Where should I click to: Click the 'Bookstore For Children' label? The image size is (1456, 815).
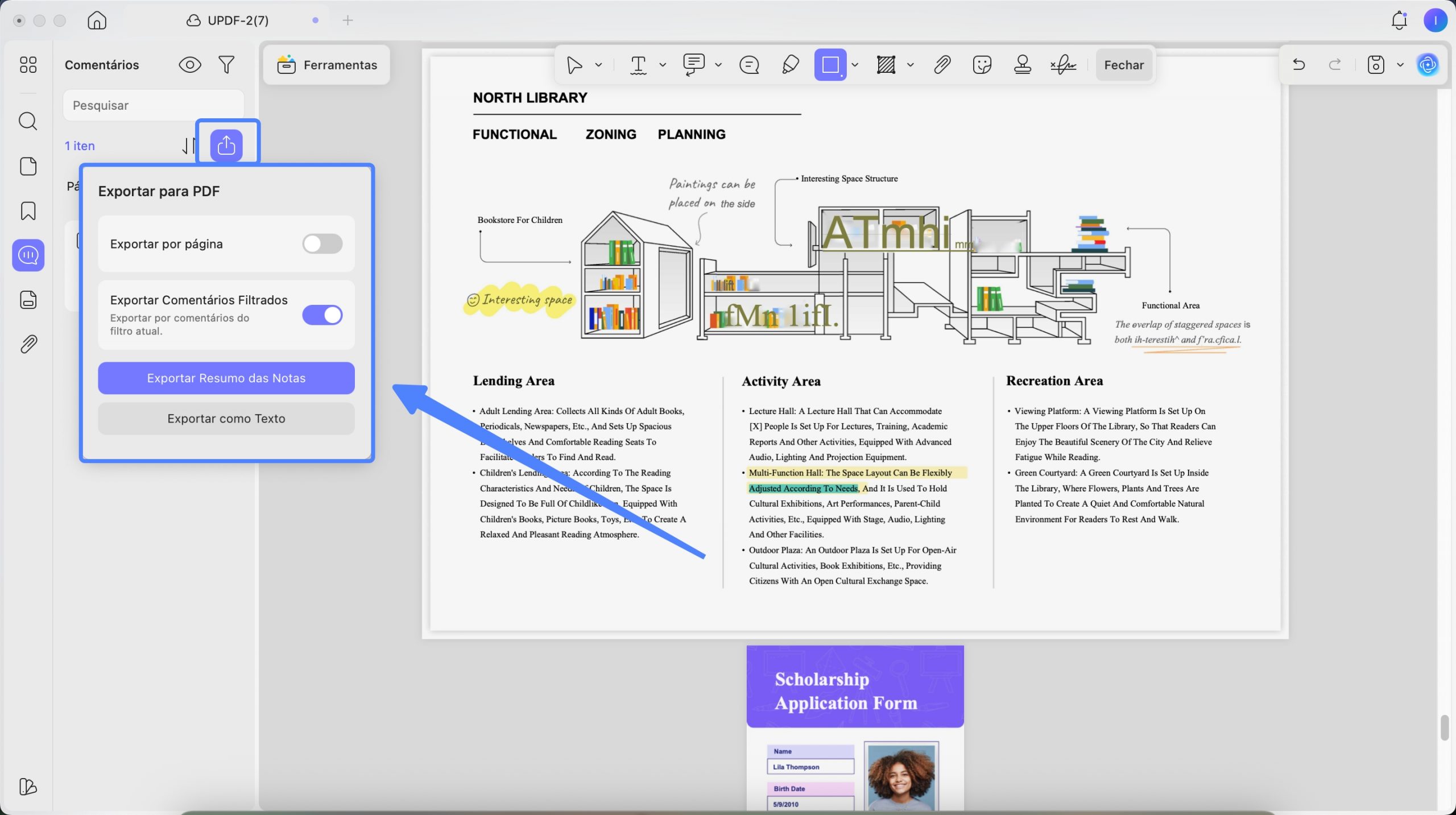click(x=520, y=220)
